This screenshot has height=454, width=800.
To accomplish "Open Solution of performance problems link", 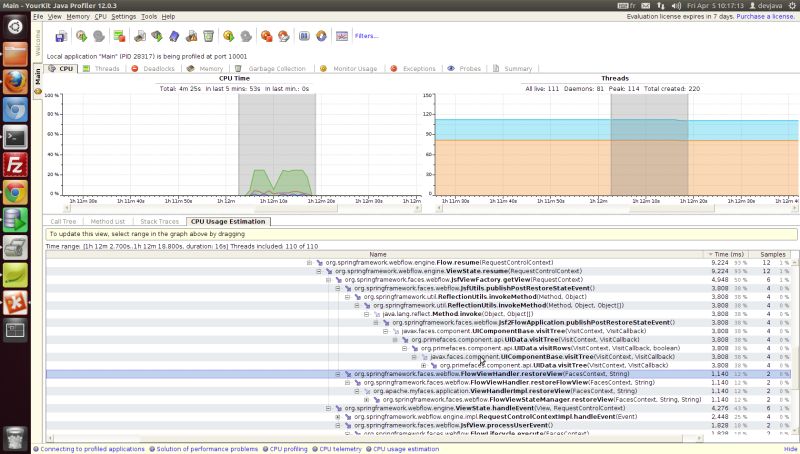I will point(207,449).
